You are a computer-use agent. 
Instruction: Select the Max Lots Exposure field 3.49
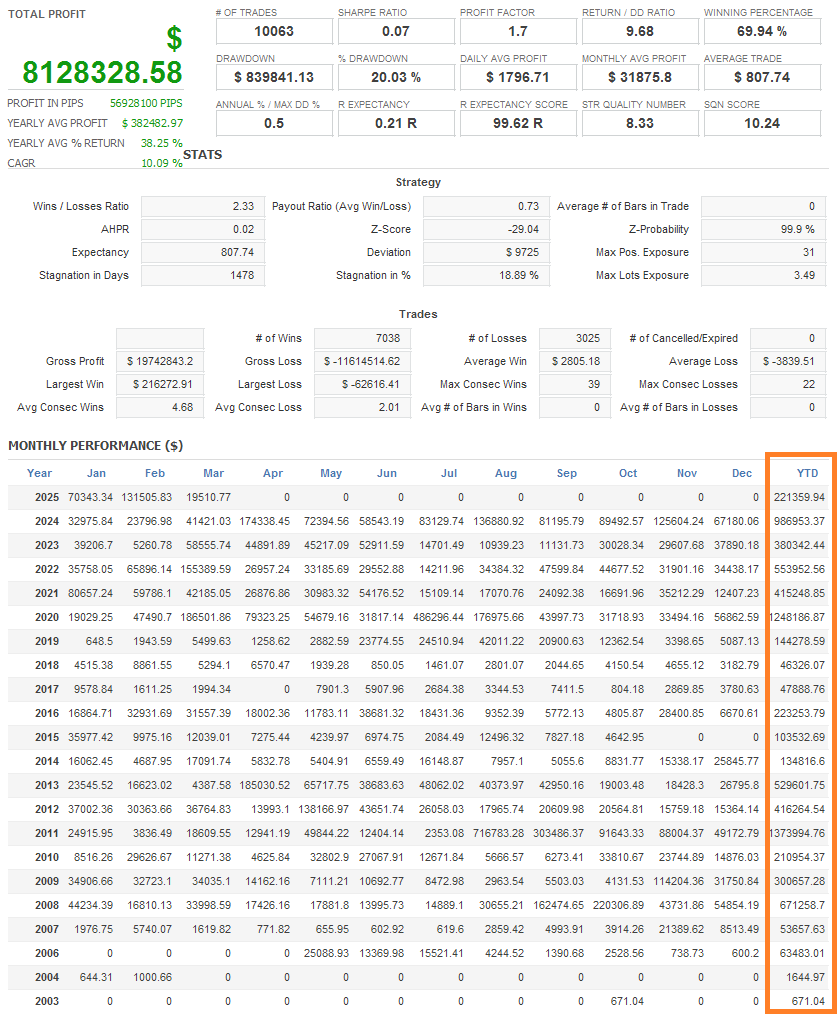pyautogui.click(x=763, y=275)
